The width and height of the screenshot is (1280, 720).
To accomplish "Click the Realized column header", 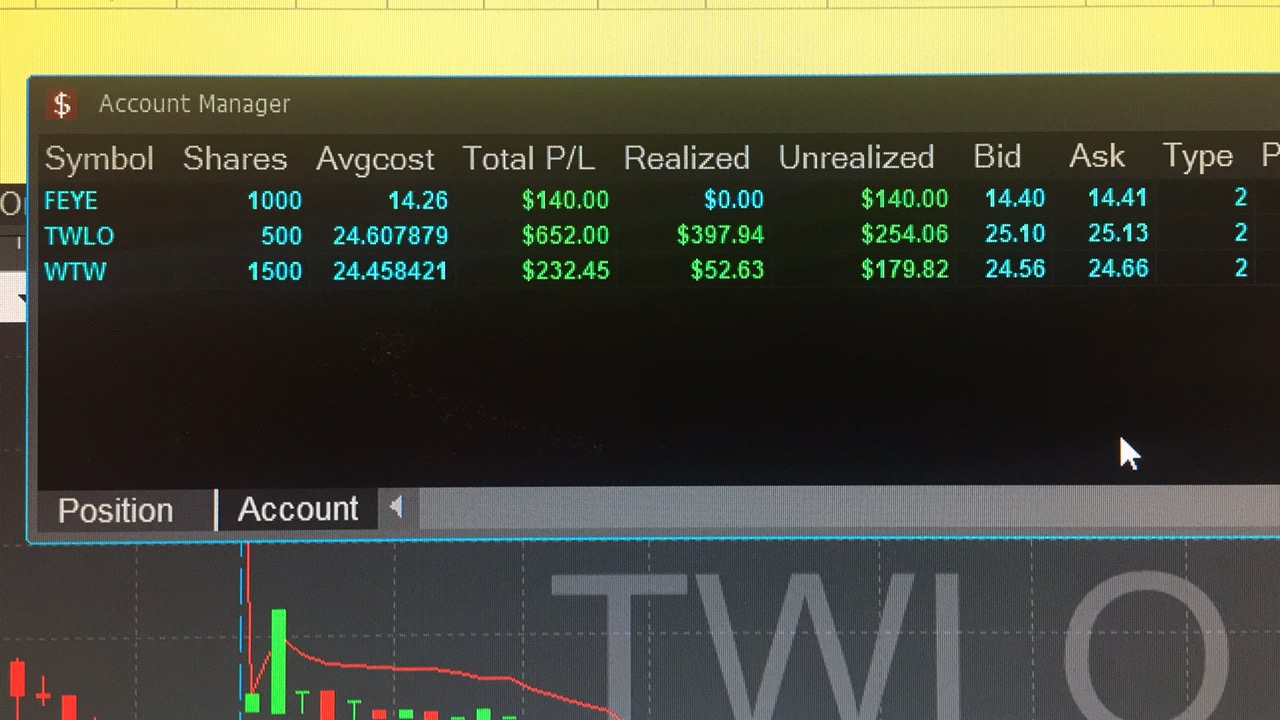I will click(x=686, y=158).
